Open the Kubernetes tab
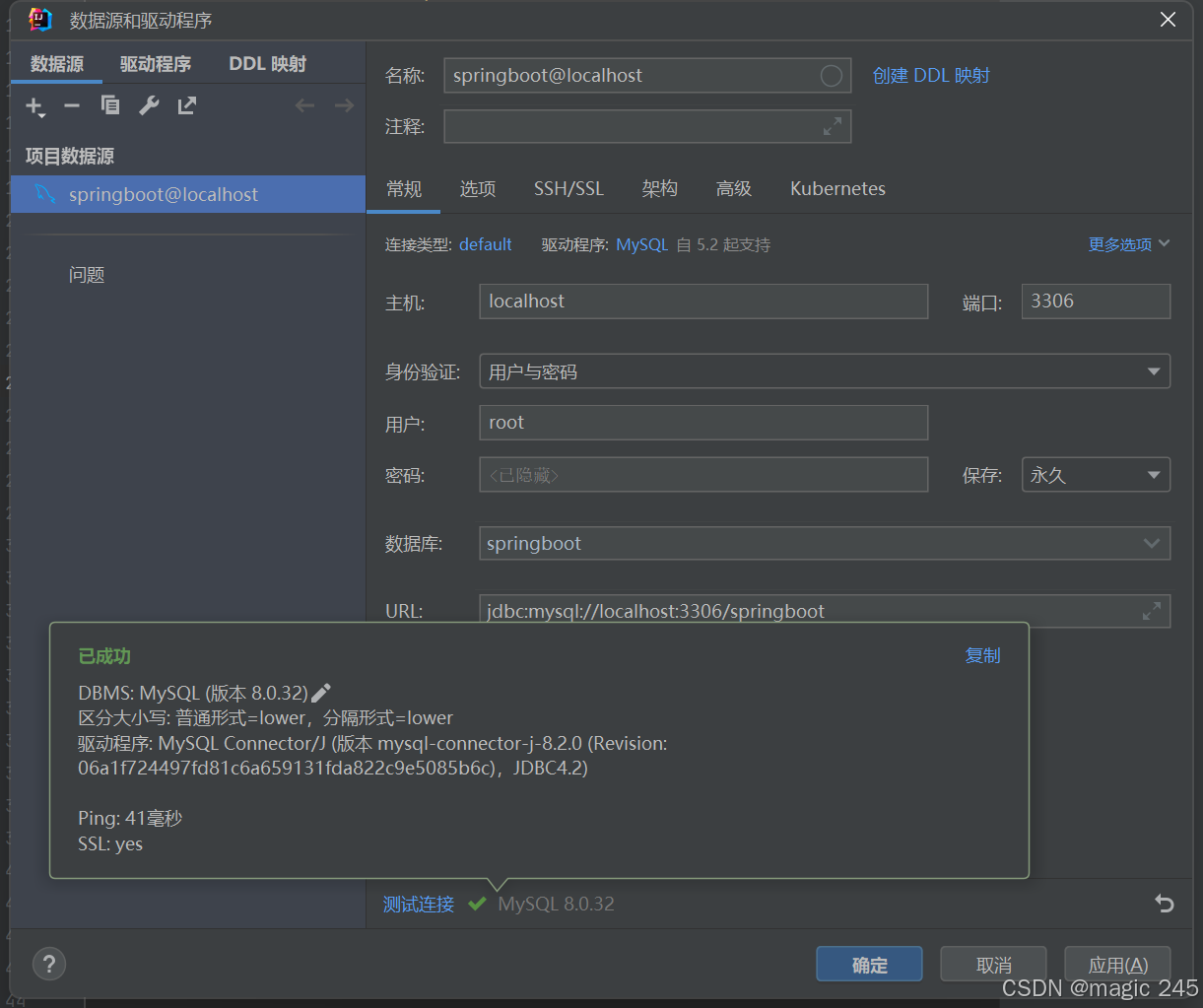 (x=838, y=189)
